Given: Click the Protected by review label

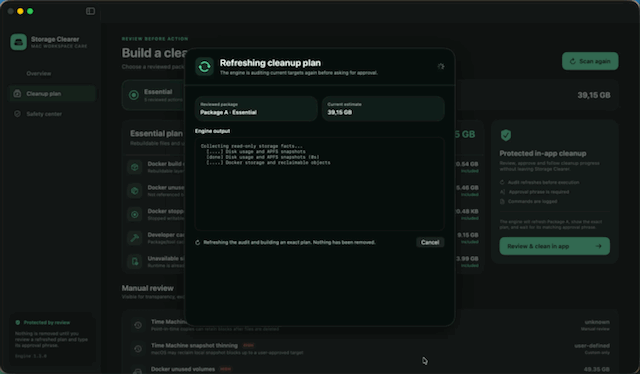Looking at the screenshot, I should [47, 323].
